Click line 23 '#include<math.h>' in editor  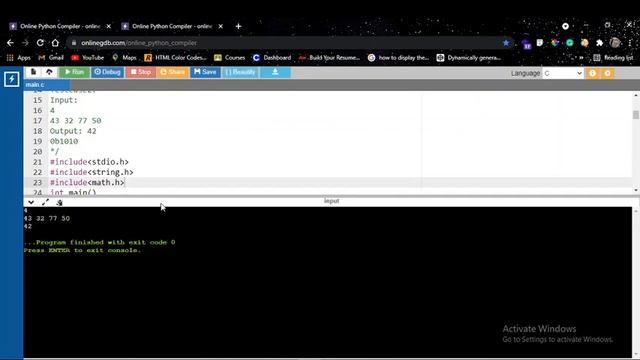click(x=87, y=182)
